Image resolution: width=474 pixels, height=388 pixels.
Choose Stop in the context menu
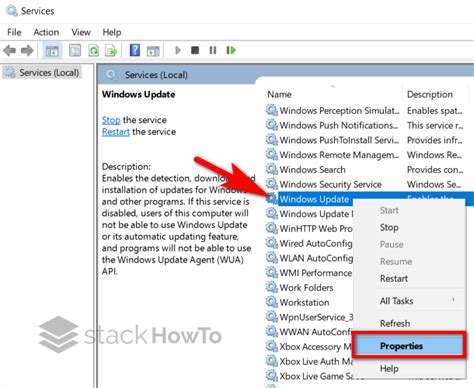tap(389, 227)
